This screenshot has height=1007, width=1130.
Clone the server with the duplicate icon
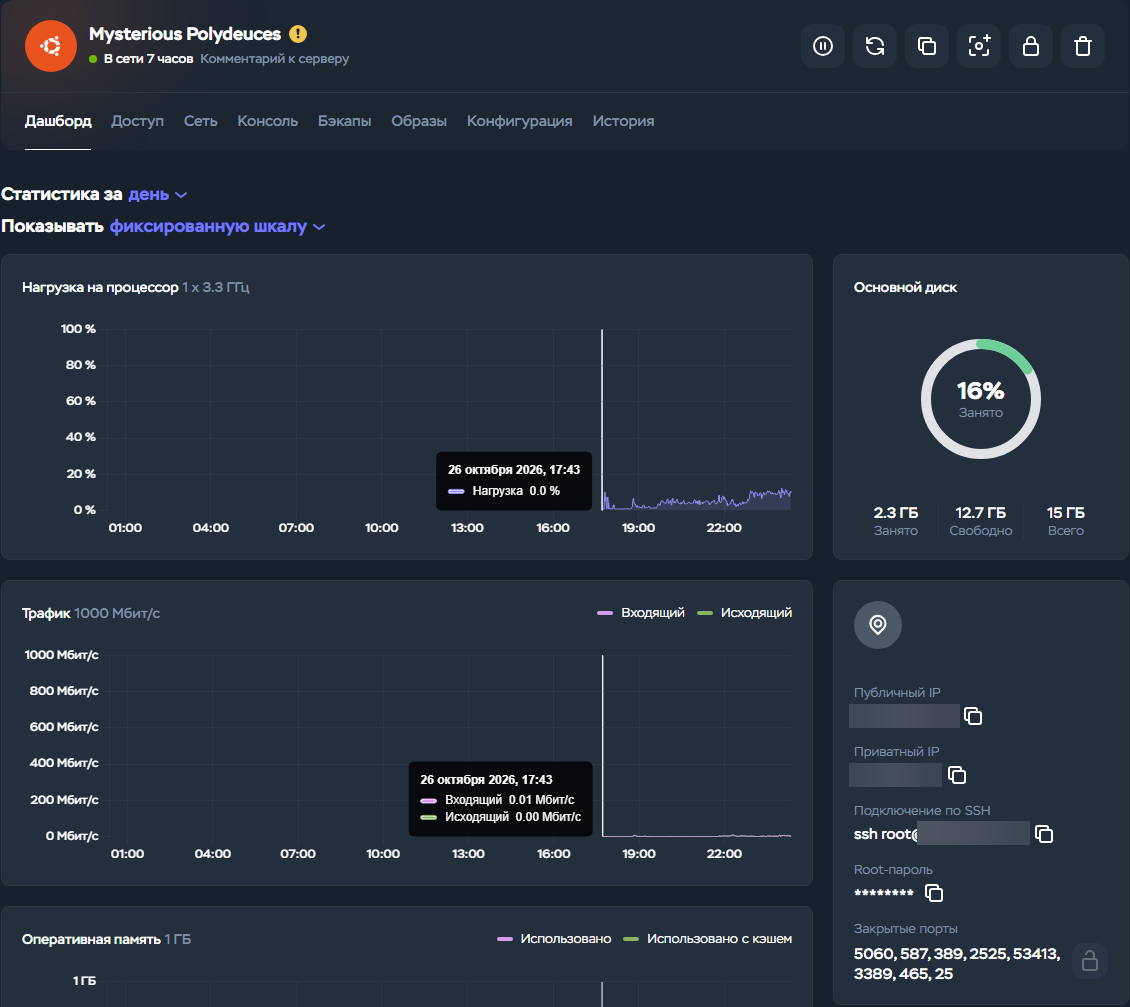tap(927, 46)
